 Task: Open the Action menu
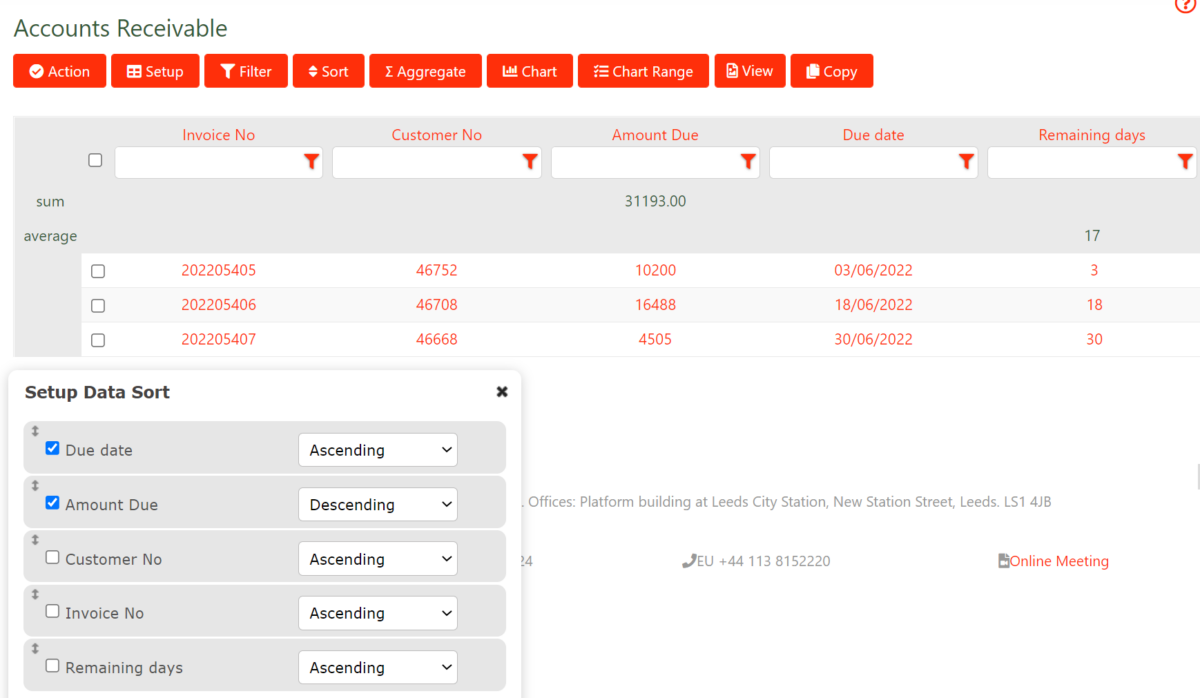[59, 70]
